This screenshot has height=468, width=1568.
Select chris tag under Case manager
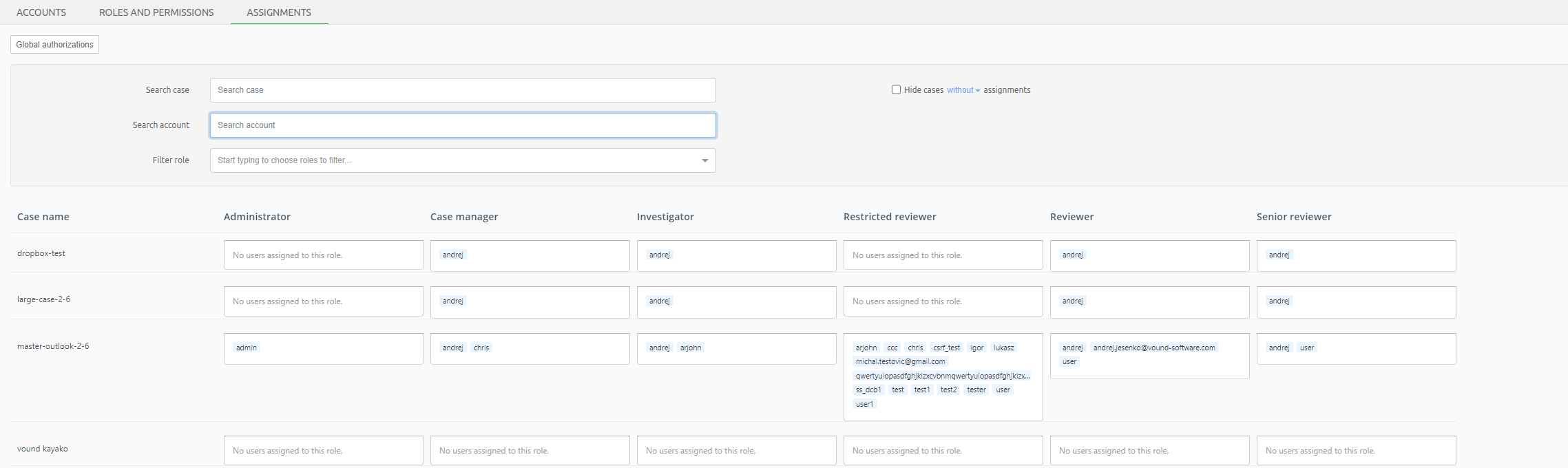(x=481, y=348)
